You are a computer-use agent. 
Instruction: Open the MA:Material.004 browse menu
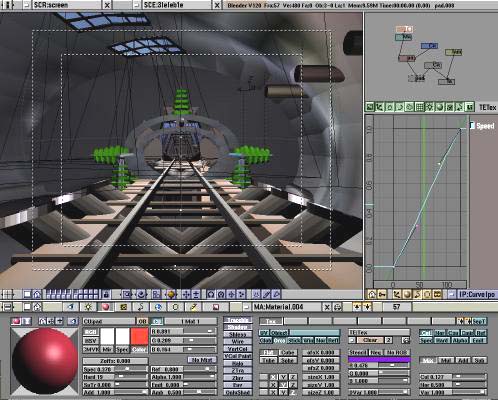click(x=246, y=307)
